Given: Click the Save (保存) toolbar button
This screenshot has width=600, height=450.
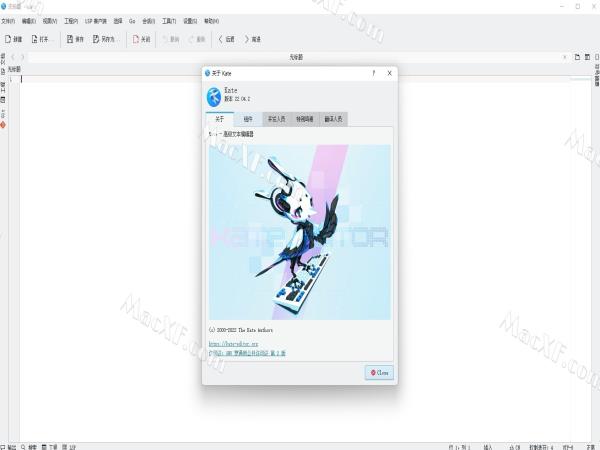Looking at the screenshot, I should click(75, 39).
